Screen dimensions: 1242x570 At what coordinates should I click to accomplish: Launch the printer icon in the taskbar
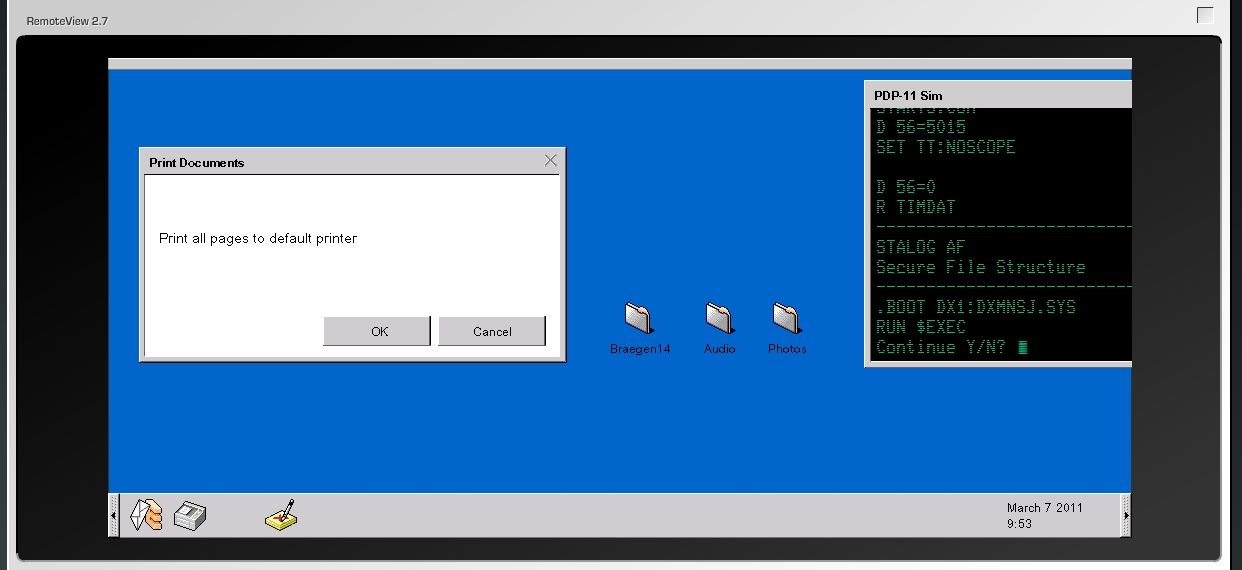(190, 516)
